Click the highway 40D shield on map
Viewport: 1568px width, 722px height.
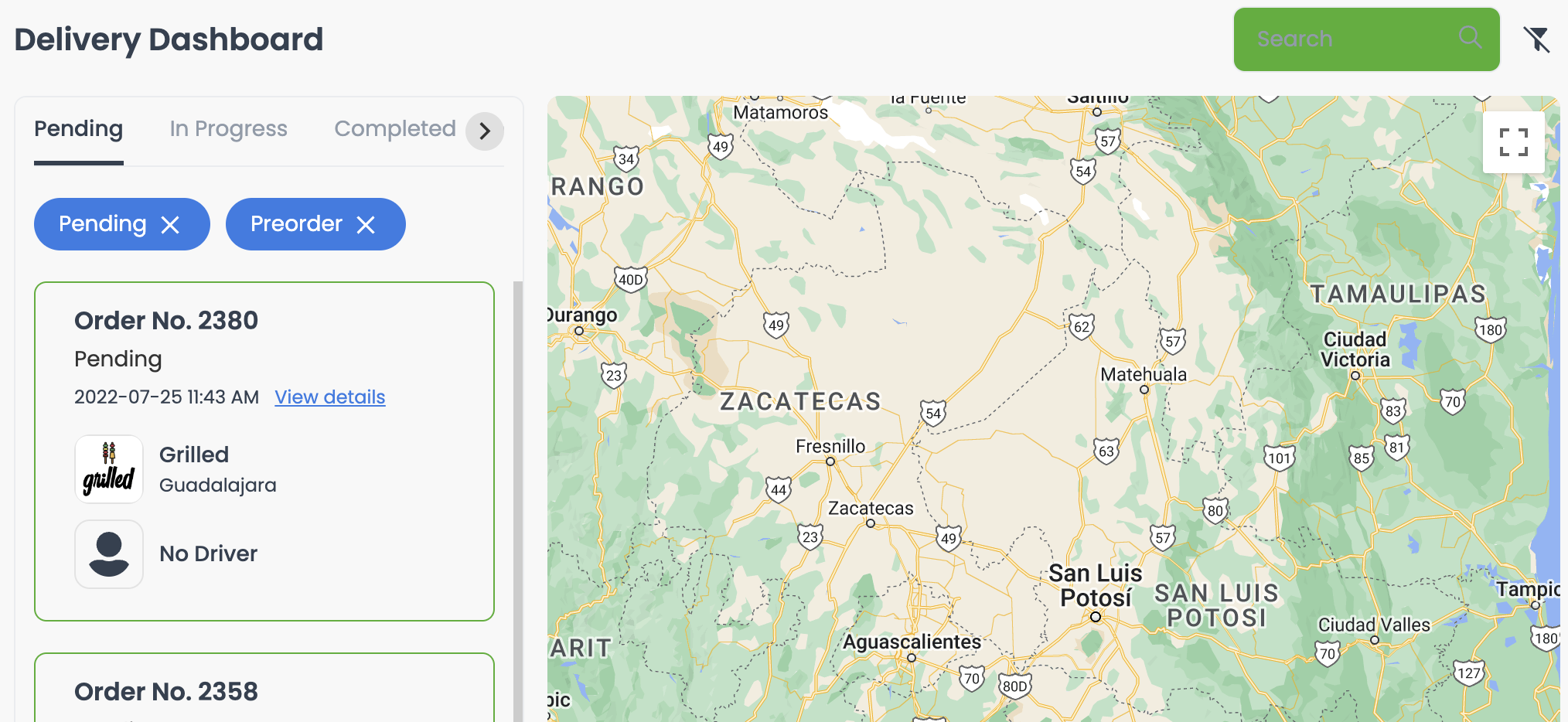click(x=631, y=280)
